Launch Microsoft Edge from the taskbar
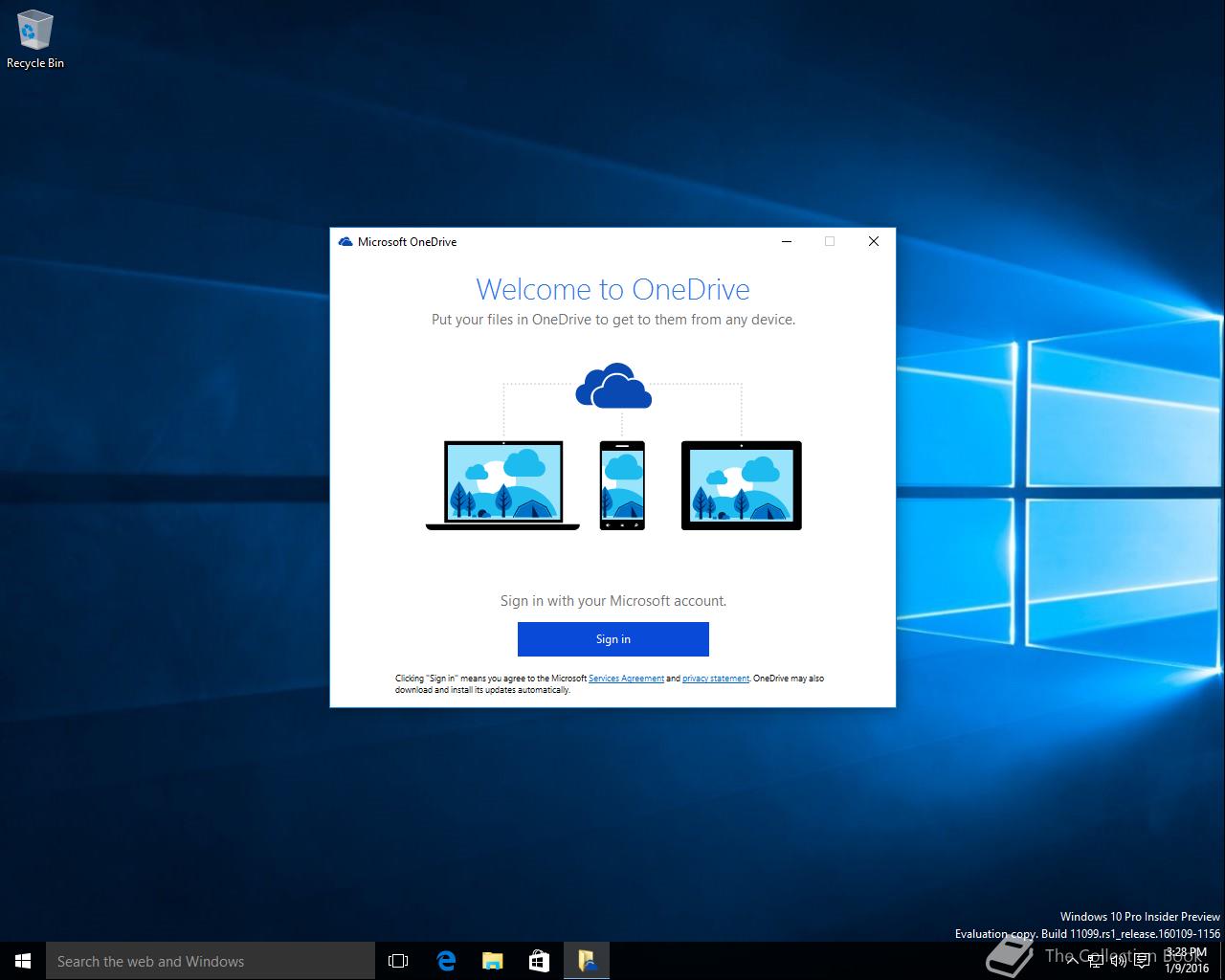The width and height of the screenshot is (1225, 980). coord(446,961)
